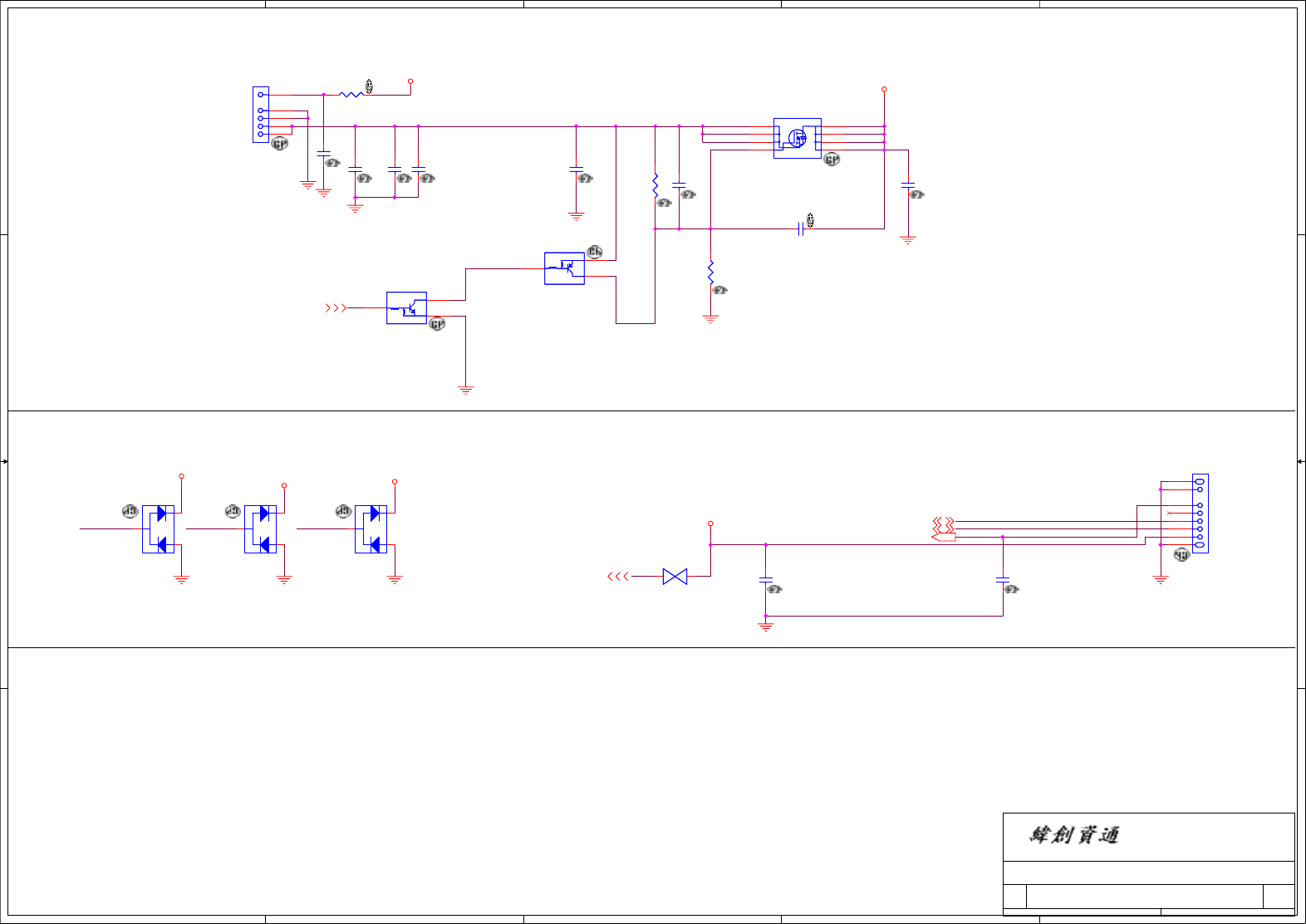This screenshot has width=1306, height=924.
Task: Click the ground symbol beneath the eight-pin connector
Action: pyautogui.click(x=1161, y=579)
